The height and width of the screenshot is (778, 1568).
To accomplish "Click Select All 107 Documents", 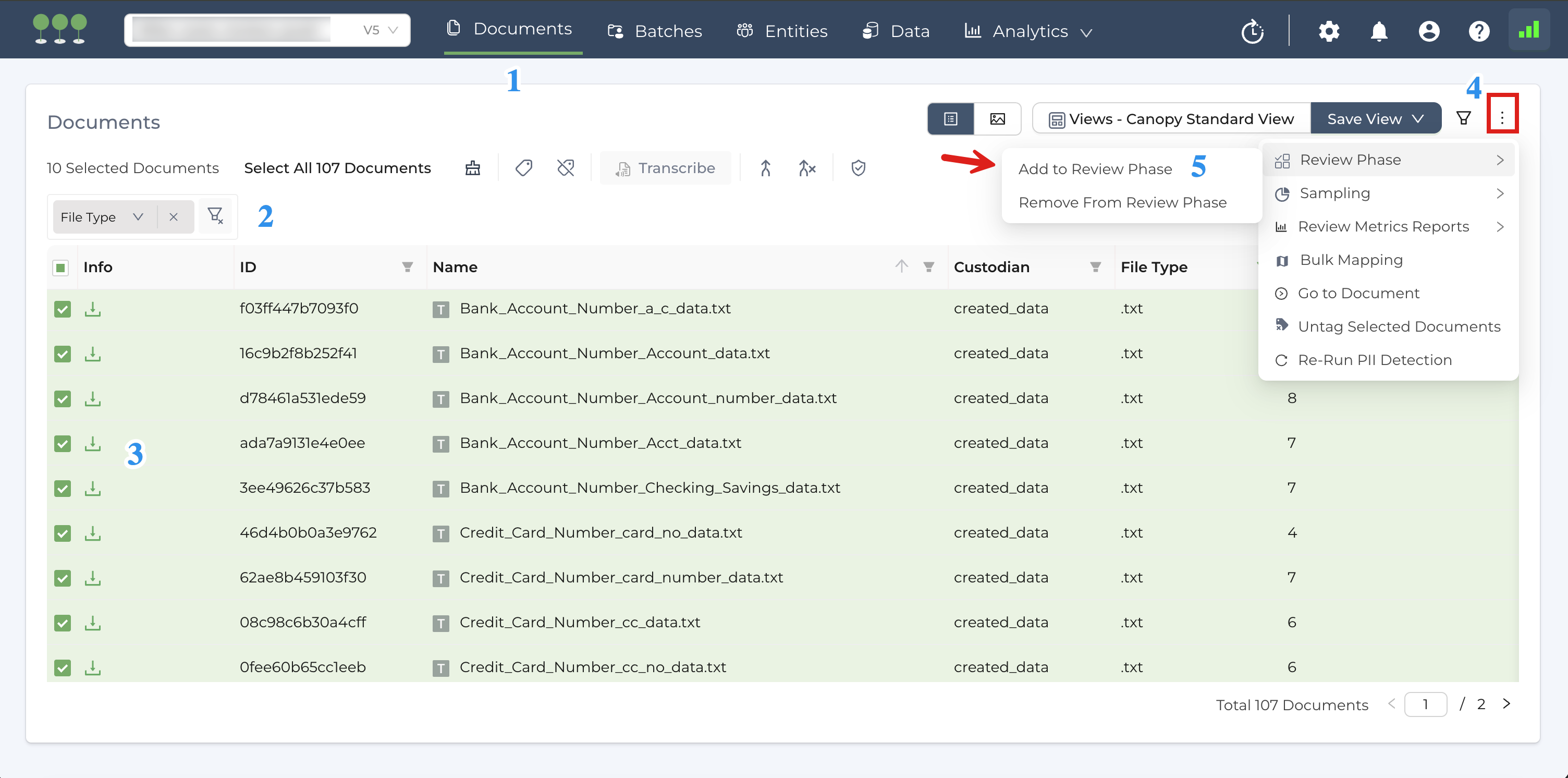I will pos(337,168).
